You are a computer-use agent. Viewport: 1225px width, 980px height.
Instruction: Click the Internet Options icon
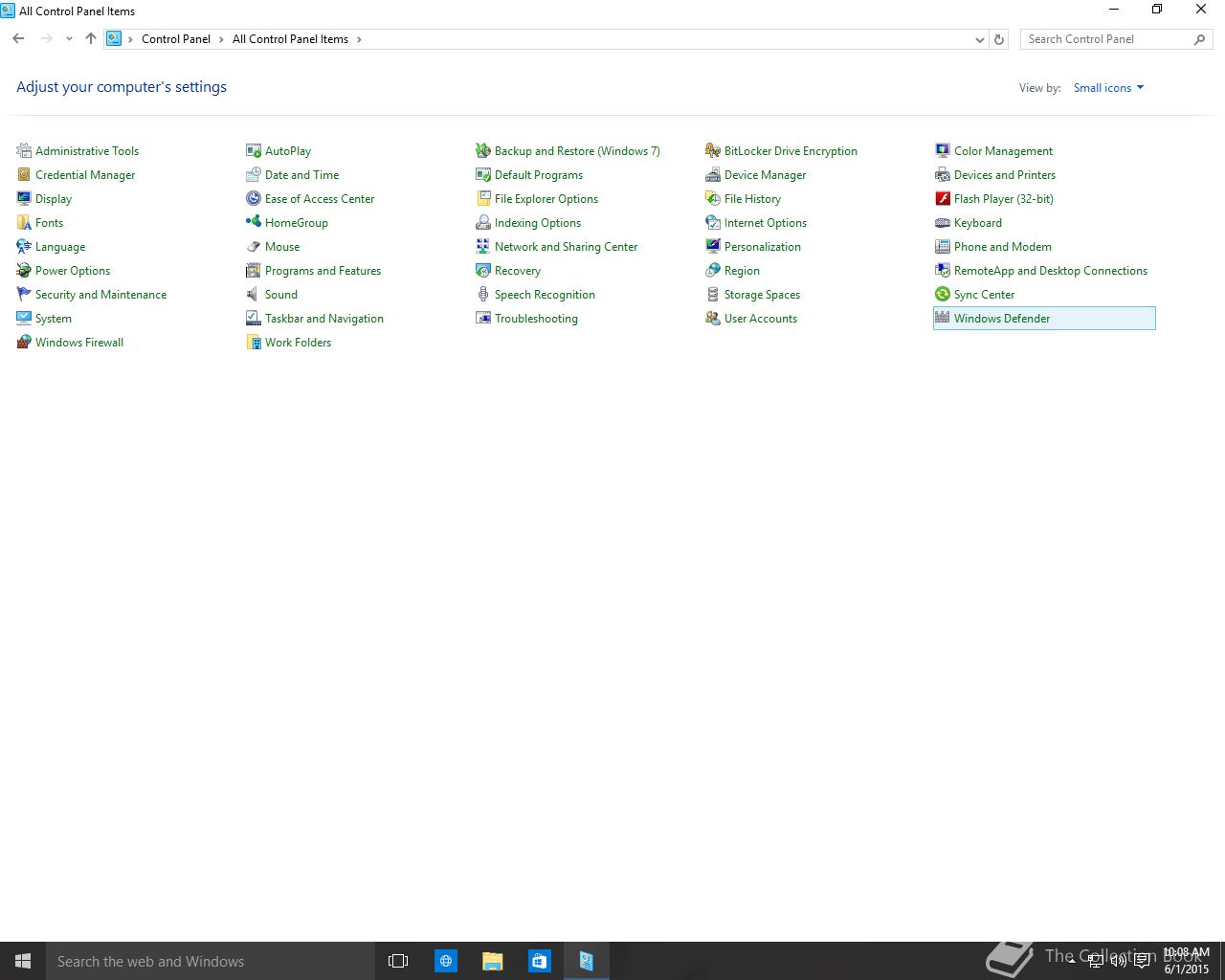[713, 222]
